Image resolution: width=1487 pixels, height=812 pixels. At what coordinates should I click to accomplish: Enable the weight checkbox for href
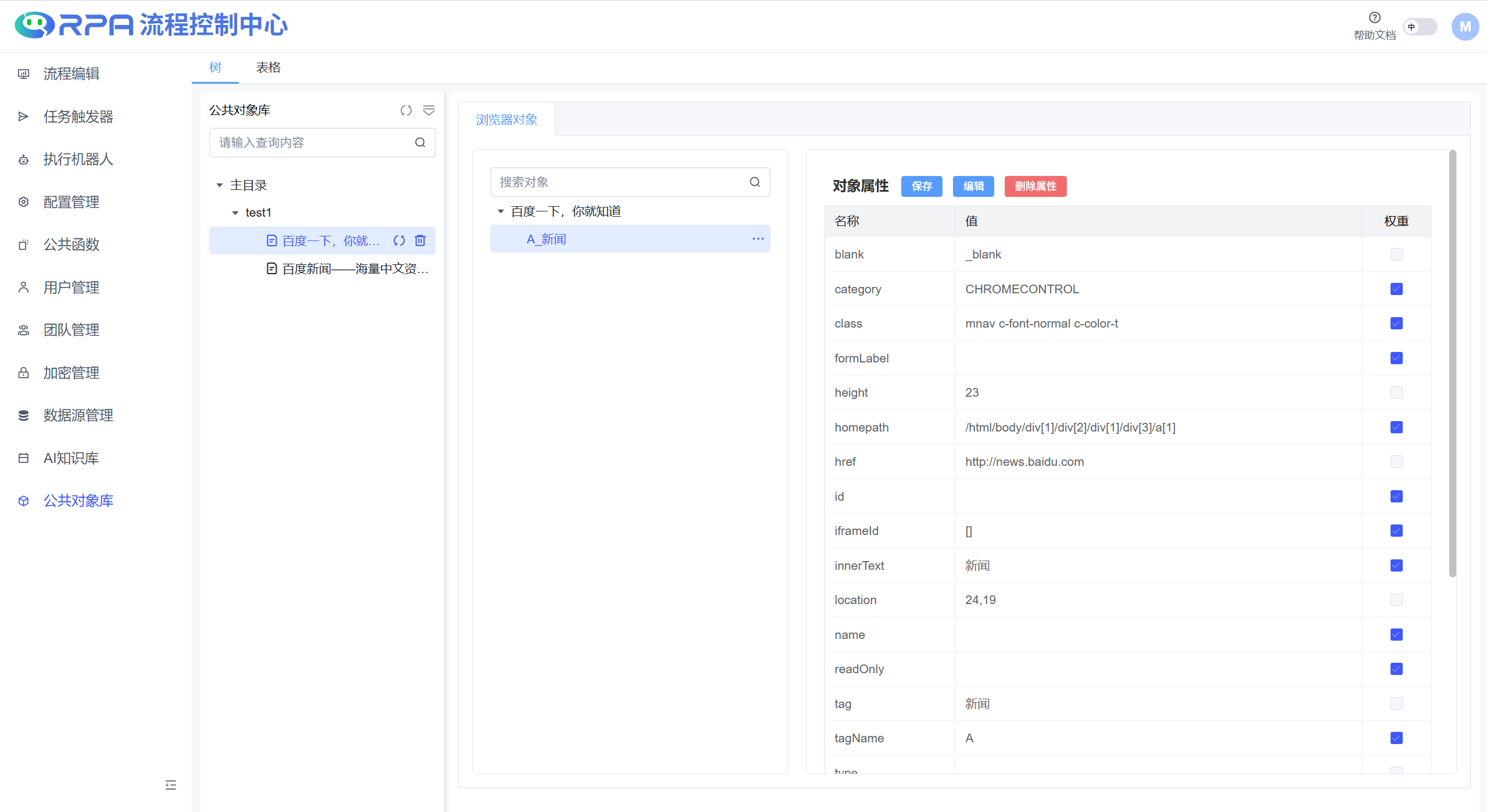[x=1396, y=462]
